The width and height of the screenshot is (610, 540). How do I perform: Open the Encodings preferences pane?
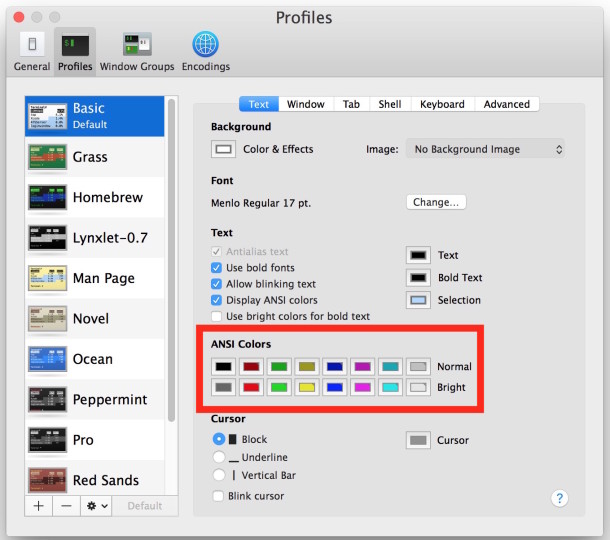[x=205, y=51]
